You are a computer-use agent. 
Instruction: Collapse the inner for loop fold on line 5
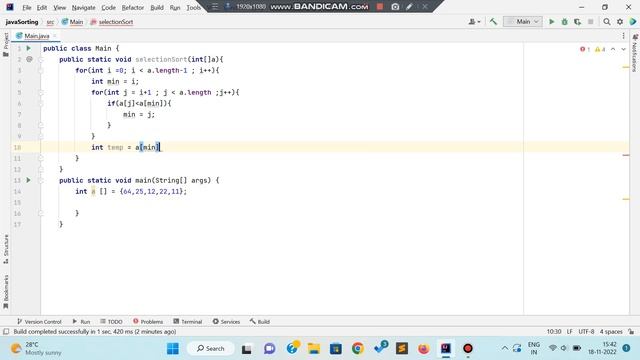tap(40, 92)
